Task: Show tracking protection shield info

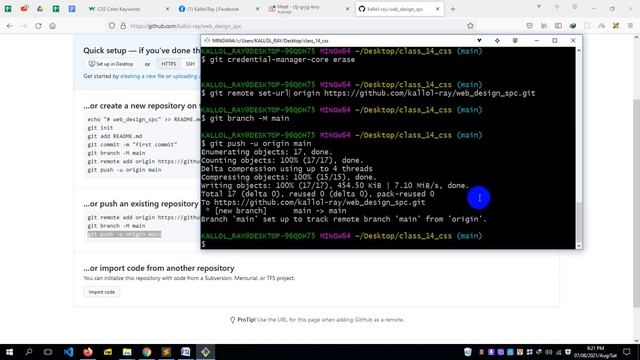Action: pyautogui.click(x=112, y=26)
